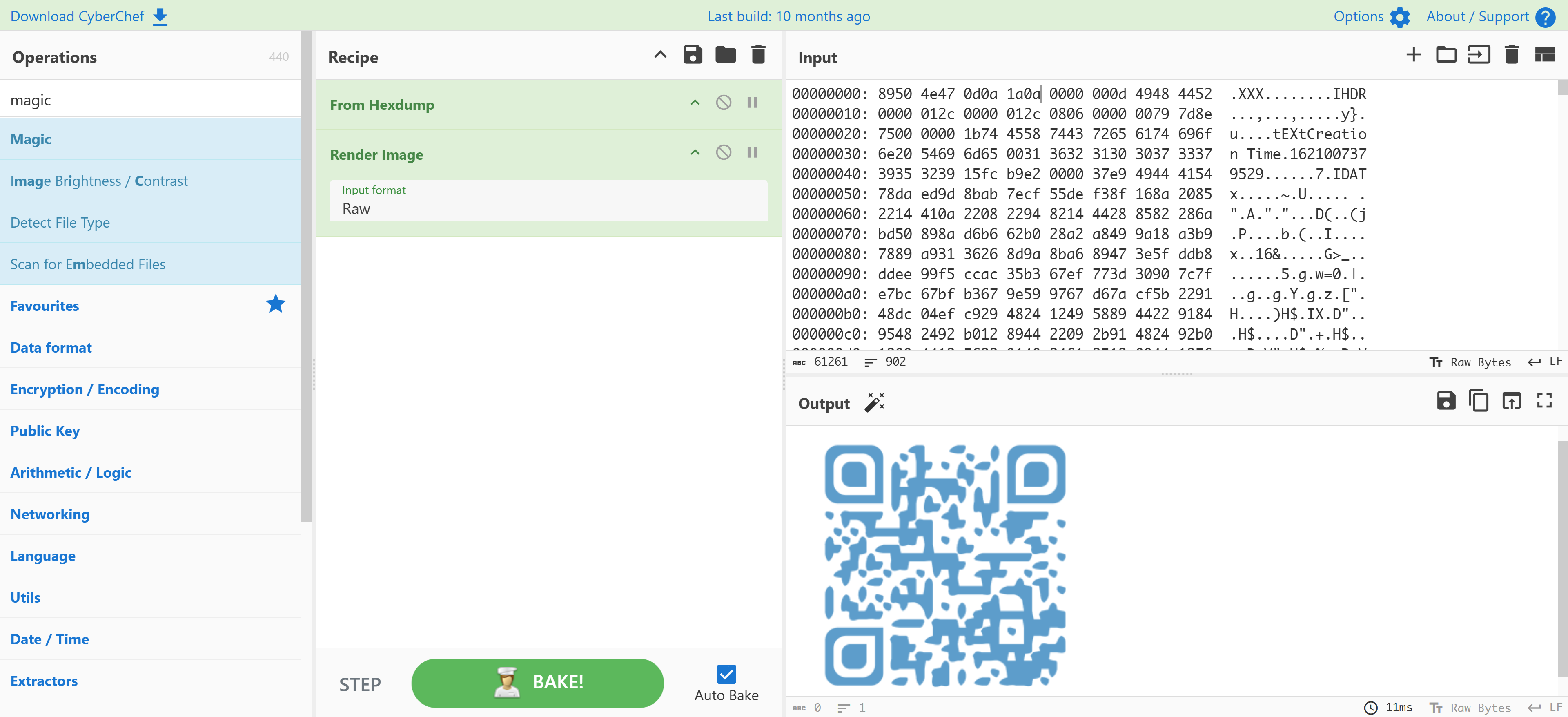Open the Input Raw Bytes encoding selector
1568x717 pixels.
point(1470,362)
